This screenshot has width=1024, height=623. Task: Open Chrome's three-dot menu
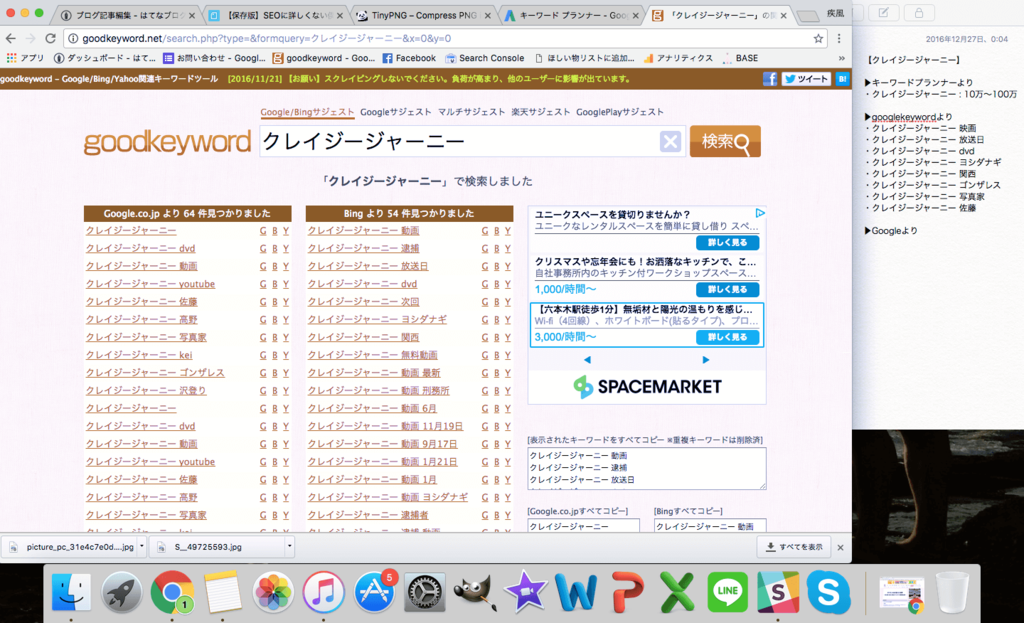pyautogui.click(x=839, y=39)
